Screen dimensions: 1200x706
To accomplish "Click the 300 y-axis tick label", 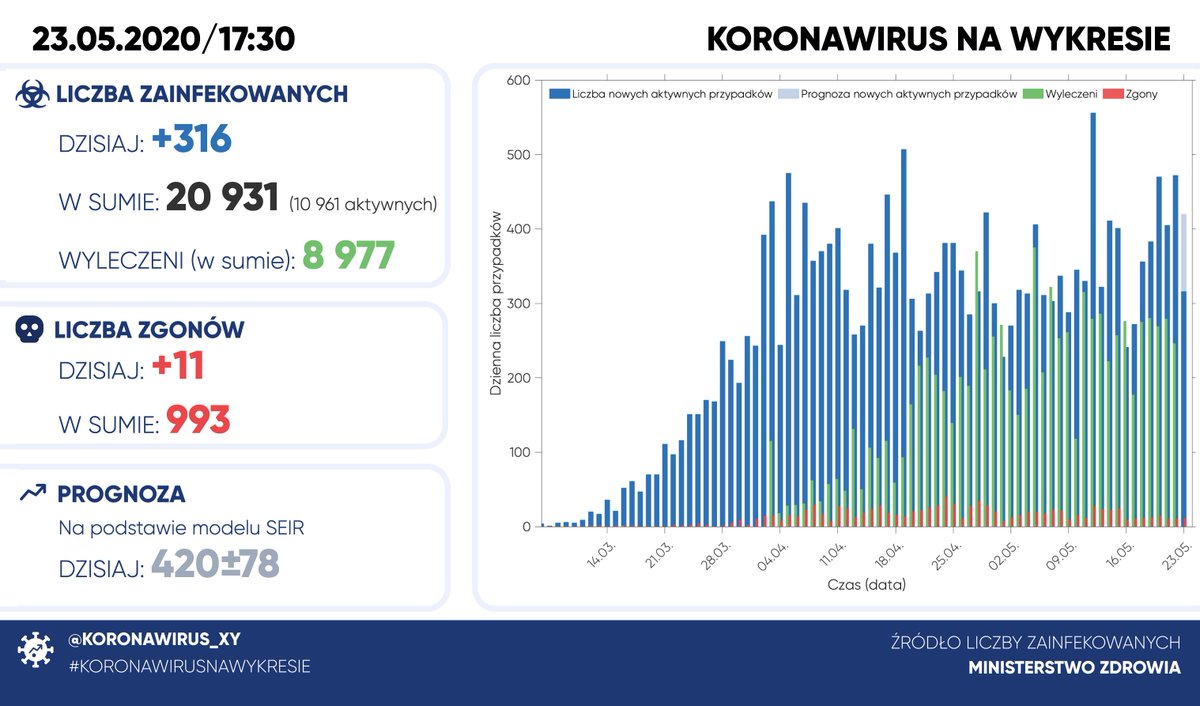I will tap(516, 303).
